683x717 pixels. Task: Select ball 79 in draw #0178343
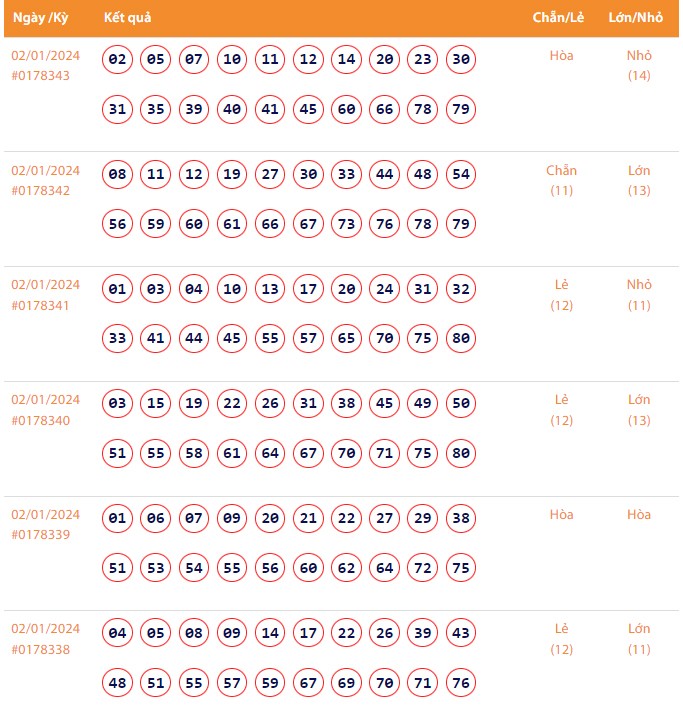460,109
